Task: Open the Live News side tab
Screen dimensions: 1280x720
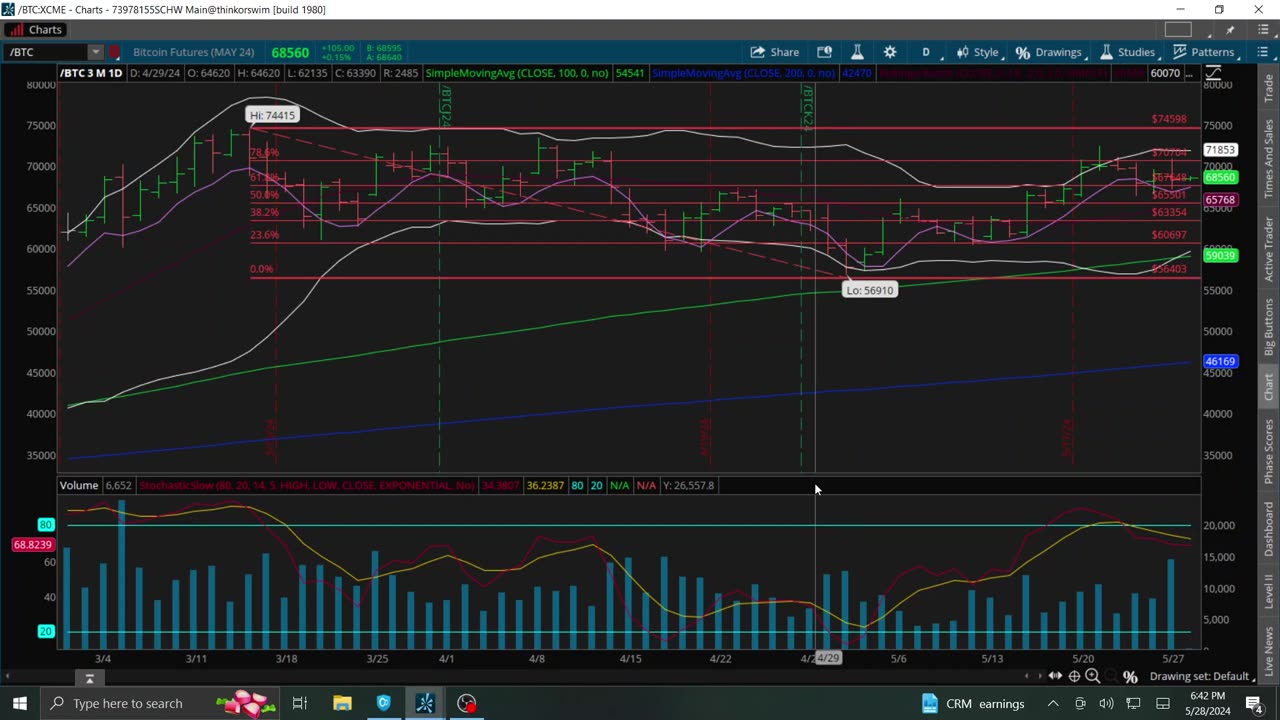Action: pos(1269,651)
